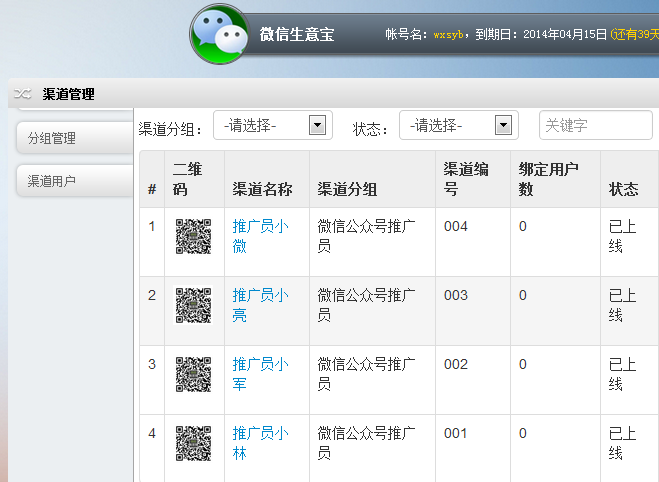Click the 渠道名称 column header

click(x=262, y=189)
